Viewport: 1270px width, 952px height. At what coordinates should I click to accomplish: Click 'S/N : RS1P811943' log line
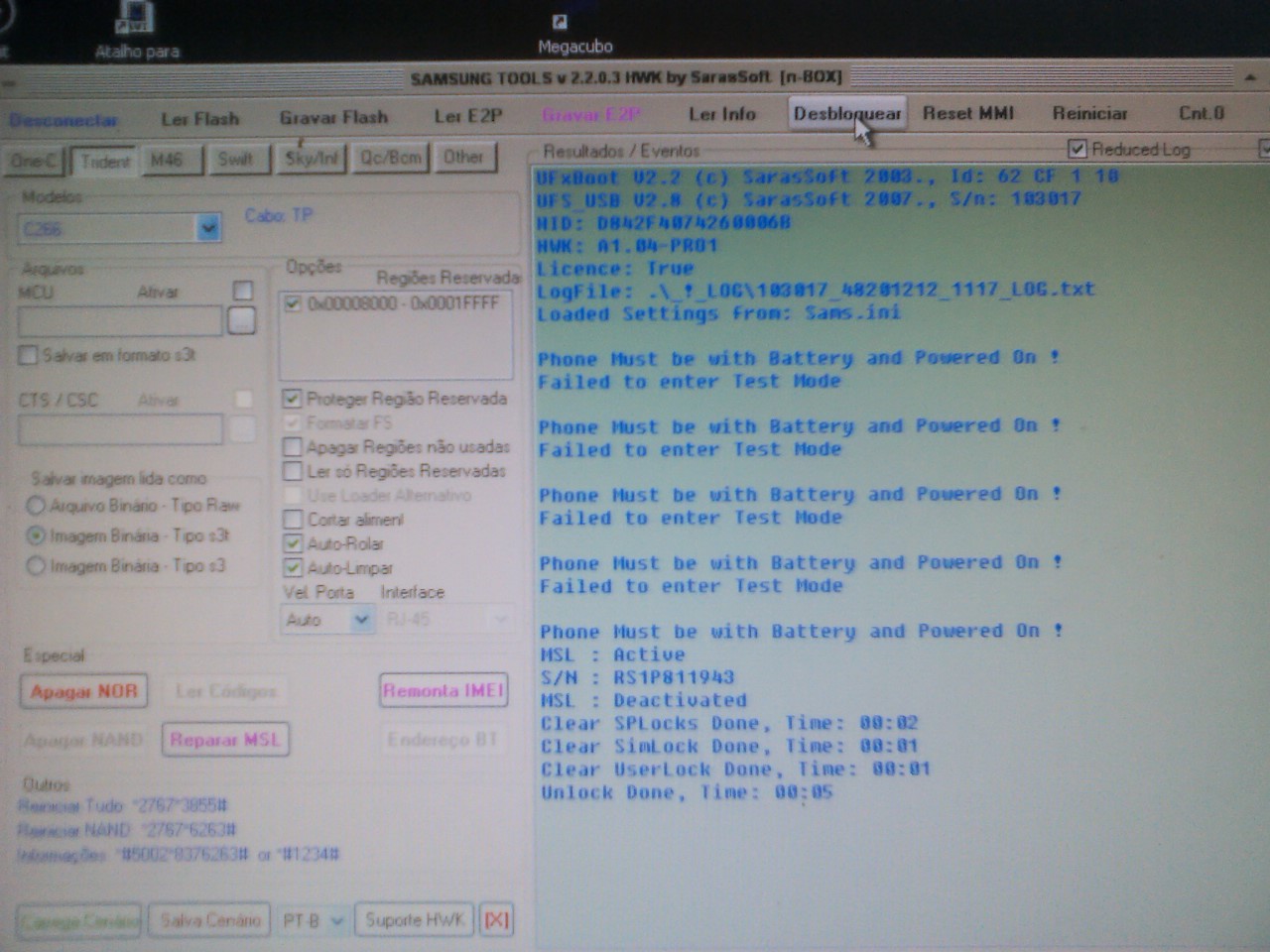click(637, 677)
